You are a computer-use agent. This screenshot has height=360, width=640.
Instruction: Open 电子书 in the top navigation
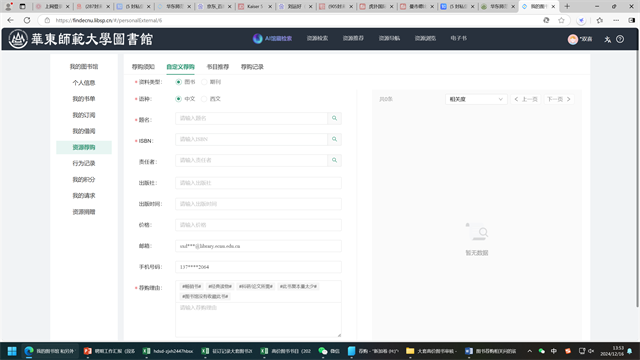(x=458, y=38)
